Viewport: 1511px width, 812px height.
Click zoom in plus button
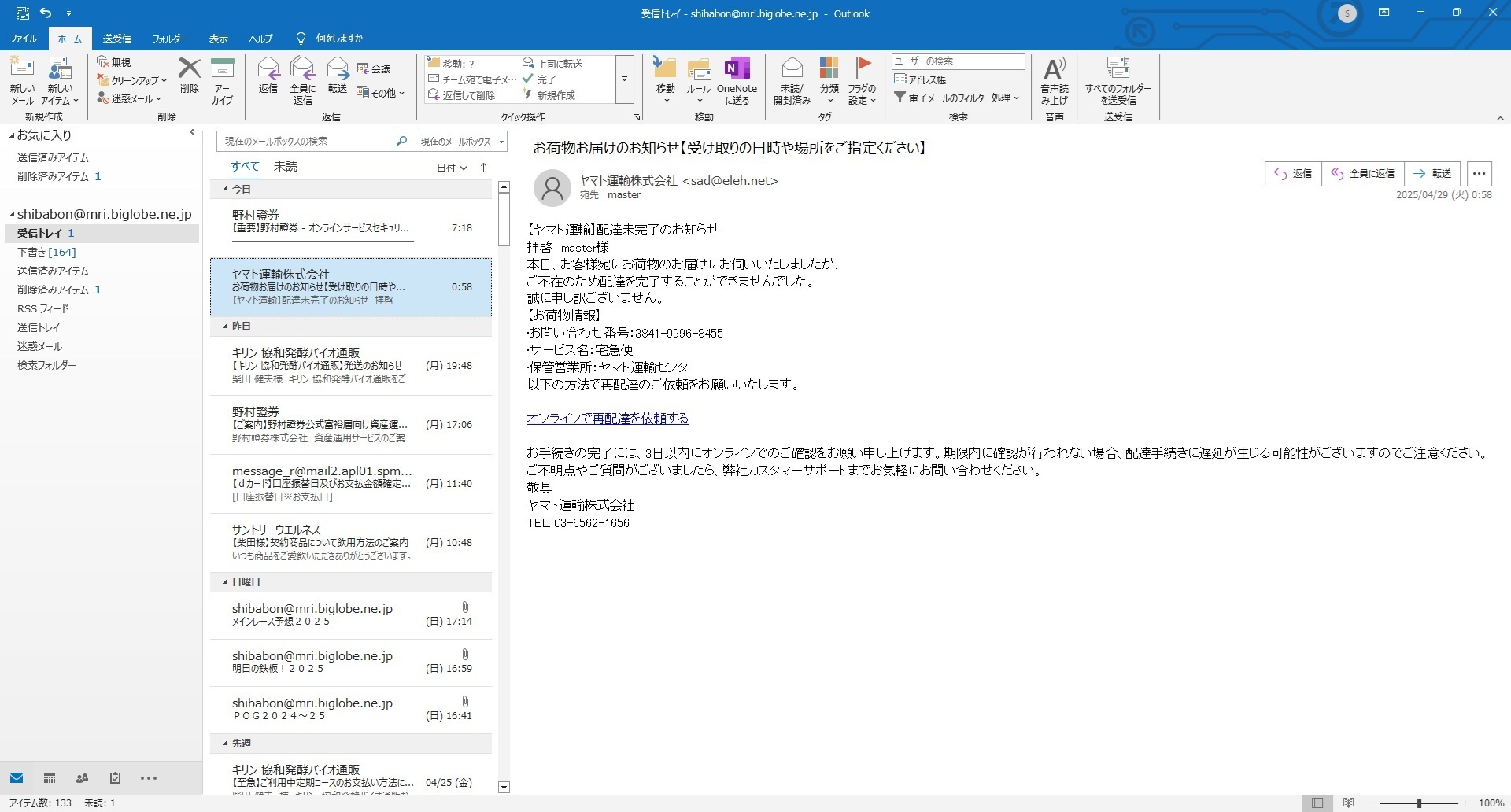pos(1465,803)
